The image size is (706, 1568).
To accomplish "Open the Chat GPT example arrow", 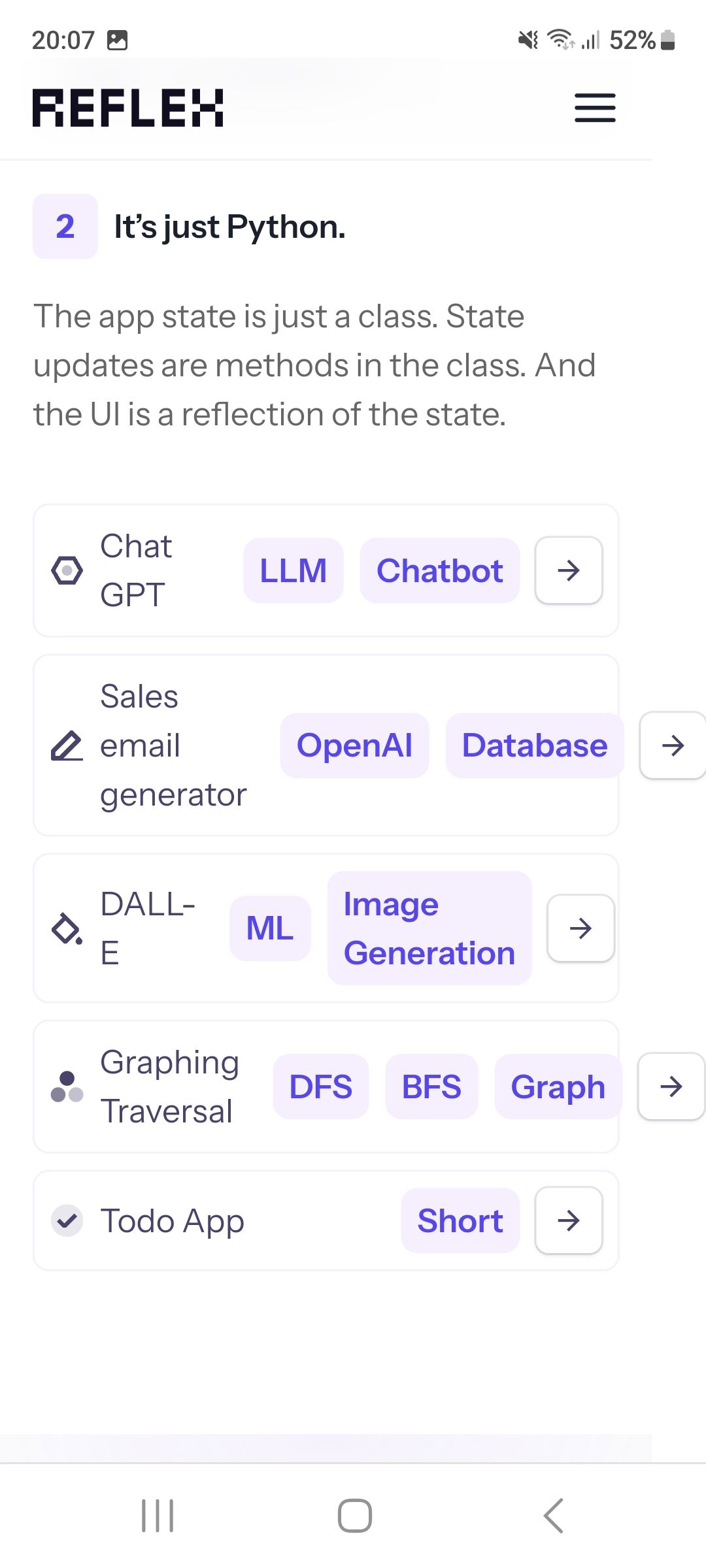I will pos(569,570).
